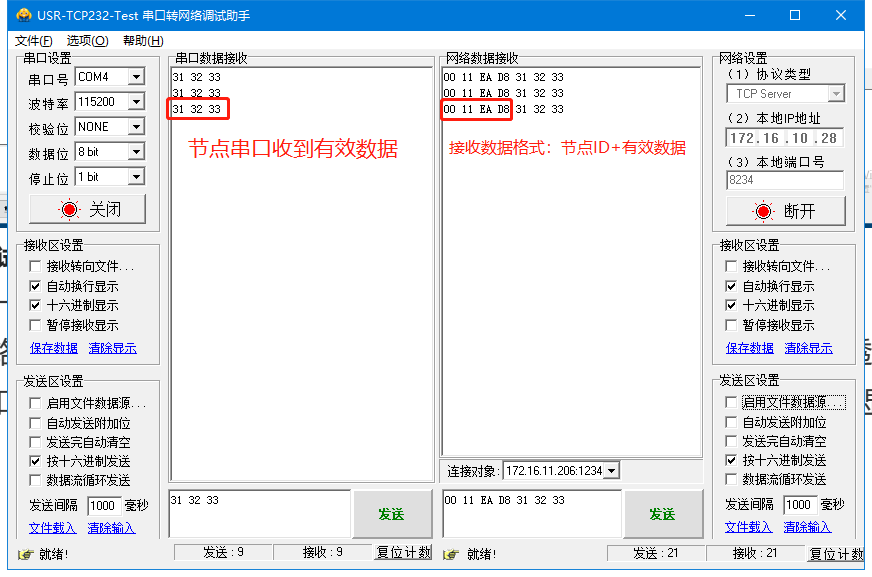Click the app icon in title bar
The height and width of the screenshot is (577, 872).
(x=23, y=15)
